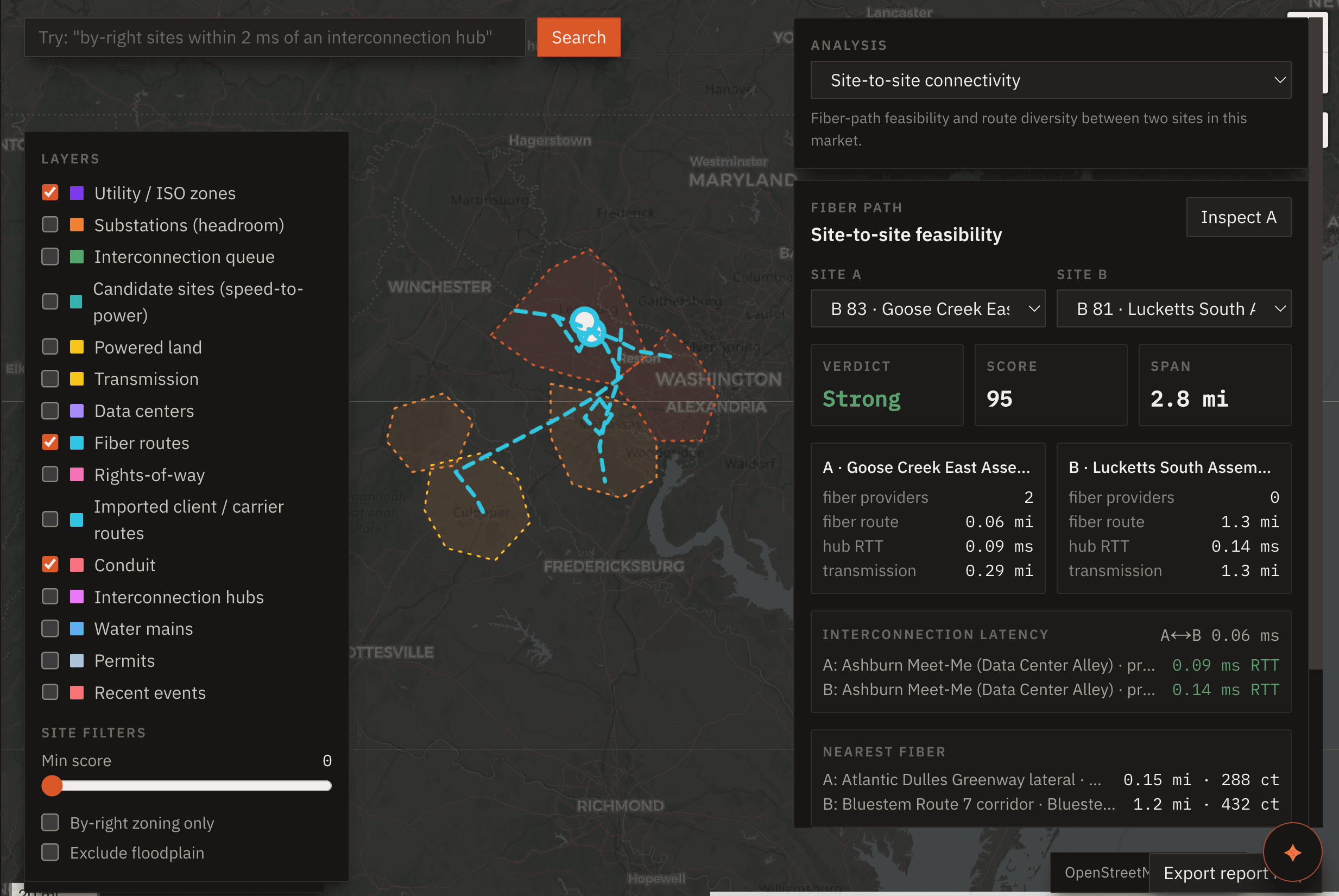Click Export report button
This screenshot has width=1339, height=896.
click(x=1216, y=873)
